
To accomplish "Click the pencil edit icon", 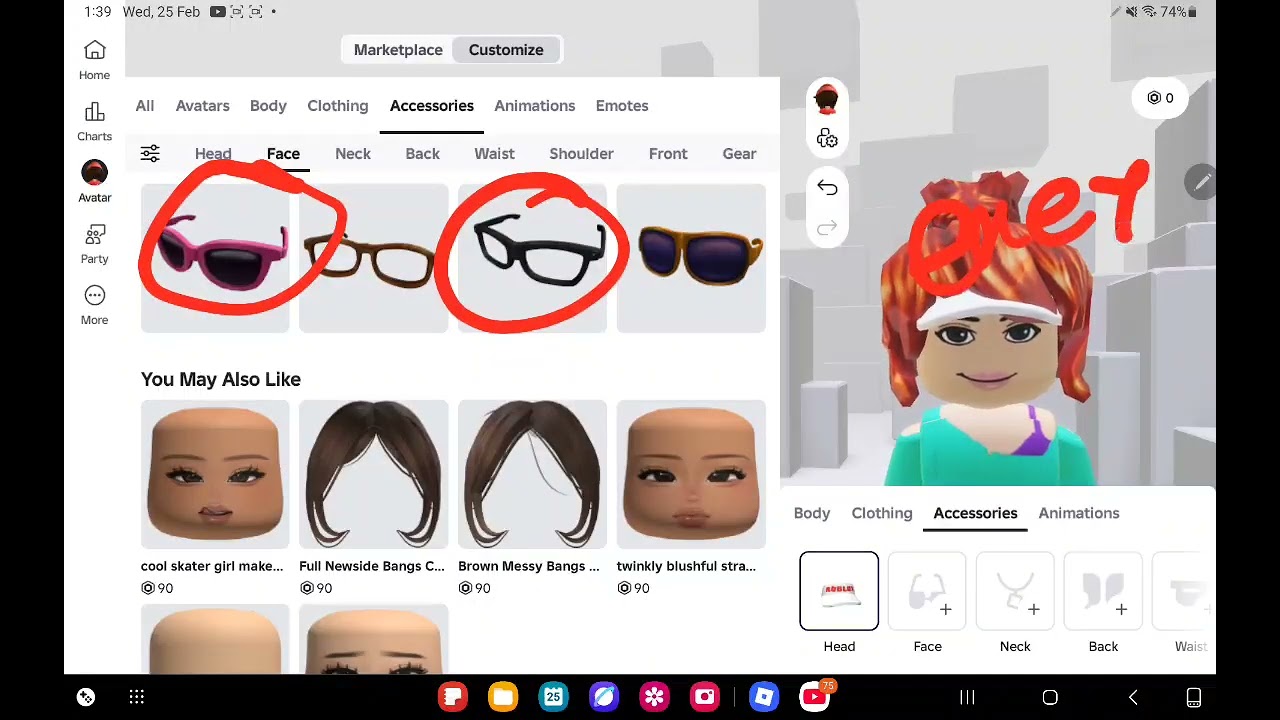I will [1201, 182].
